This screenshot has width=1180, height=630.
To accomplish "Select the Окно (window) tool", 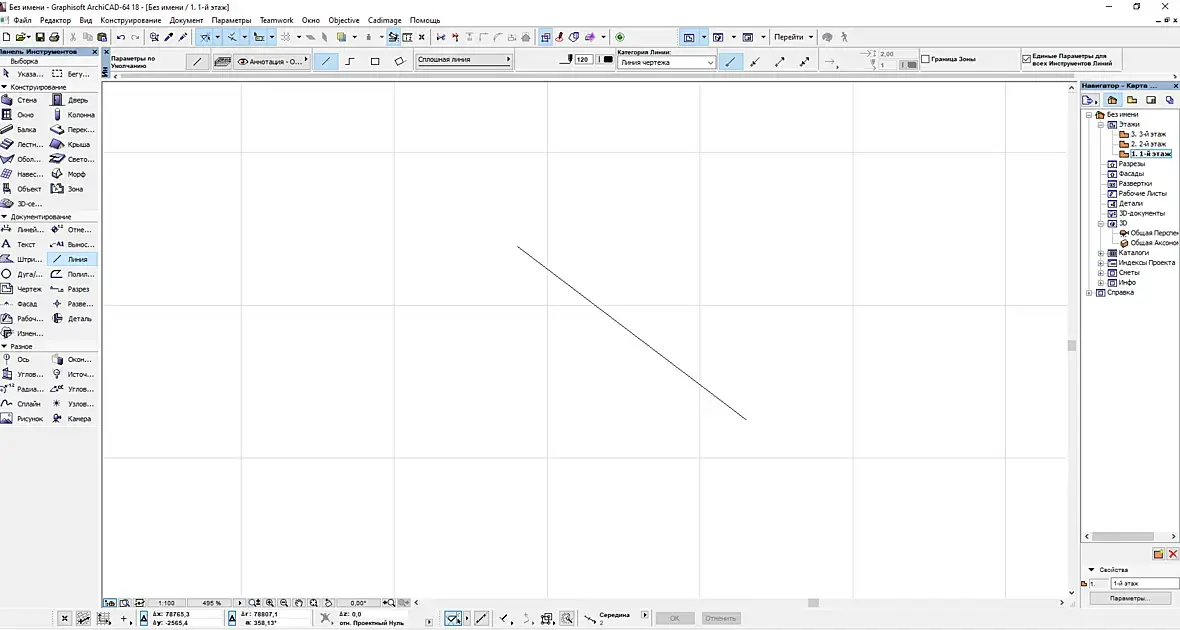I will pyautogui.click(x=20, y=114).
